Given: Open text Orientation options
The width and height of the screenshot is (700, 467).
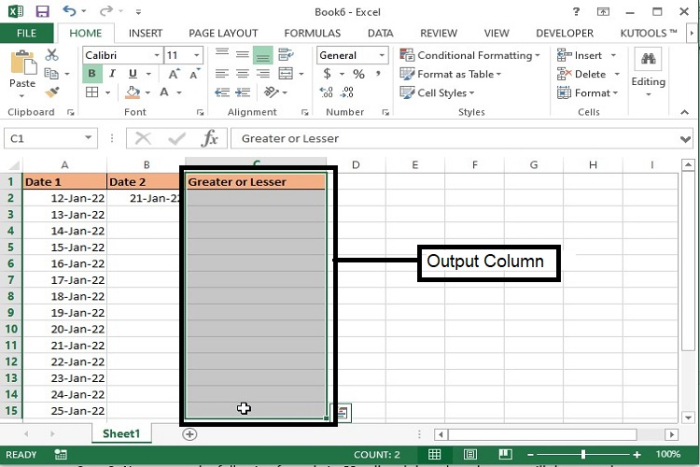Looking at the screenshot, I should click(271, 92).
